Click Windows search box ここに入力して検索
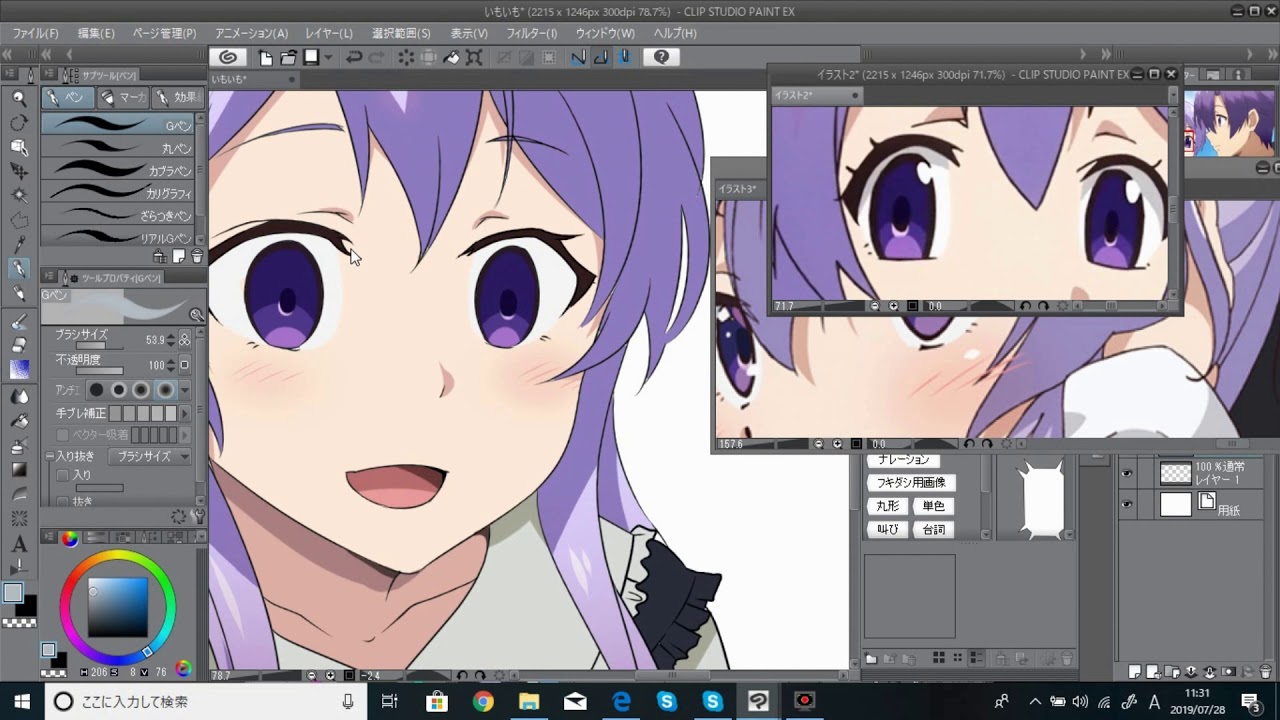The image size is (1280, 720). [x=205, y=701]
